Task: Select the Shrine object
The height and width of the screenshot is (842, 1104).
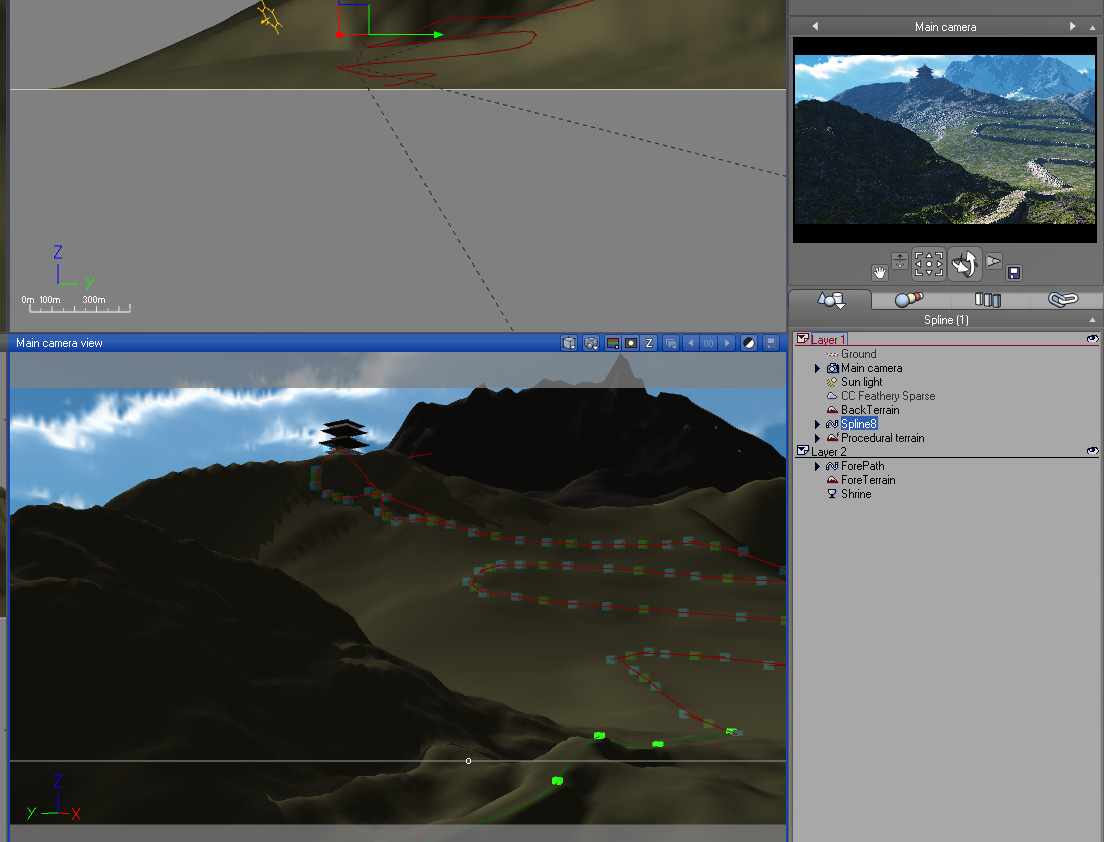Action: pos(856,494)
